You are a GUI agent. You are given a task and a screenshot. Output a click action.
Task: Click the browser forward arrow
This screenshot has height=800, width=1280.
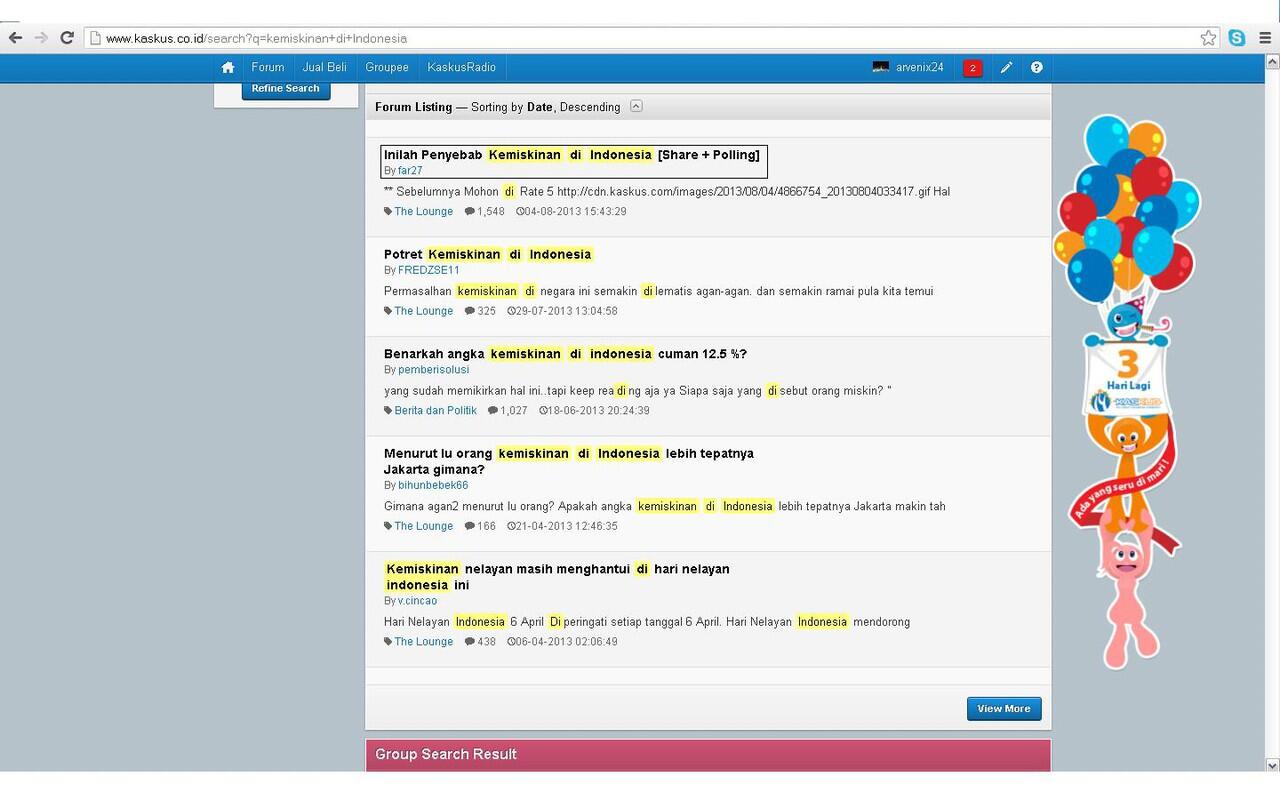[41, 38]
